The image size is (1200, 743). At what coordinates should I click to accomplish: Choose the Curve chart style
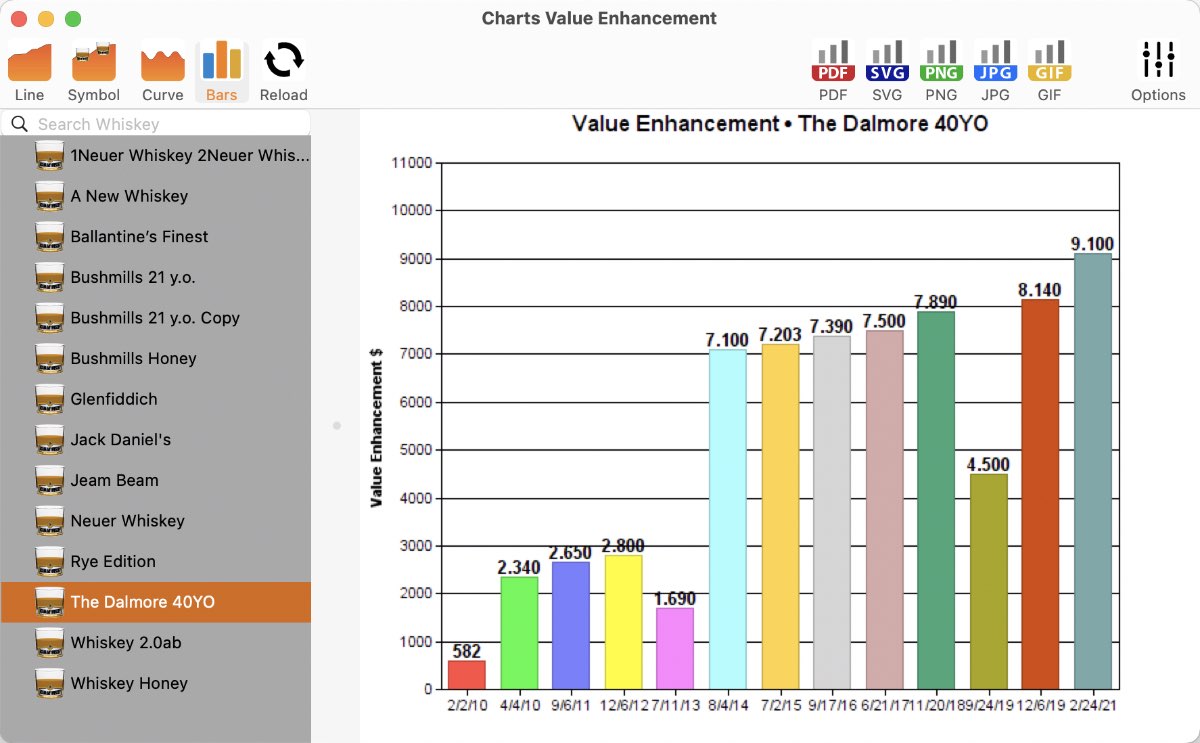[x=162, y=72]
